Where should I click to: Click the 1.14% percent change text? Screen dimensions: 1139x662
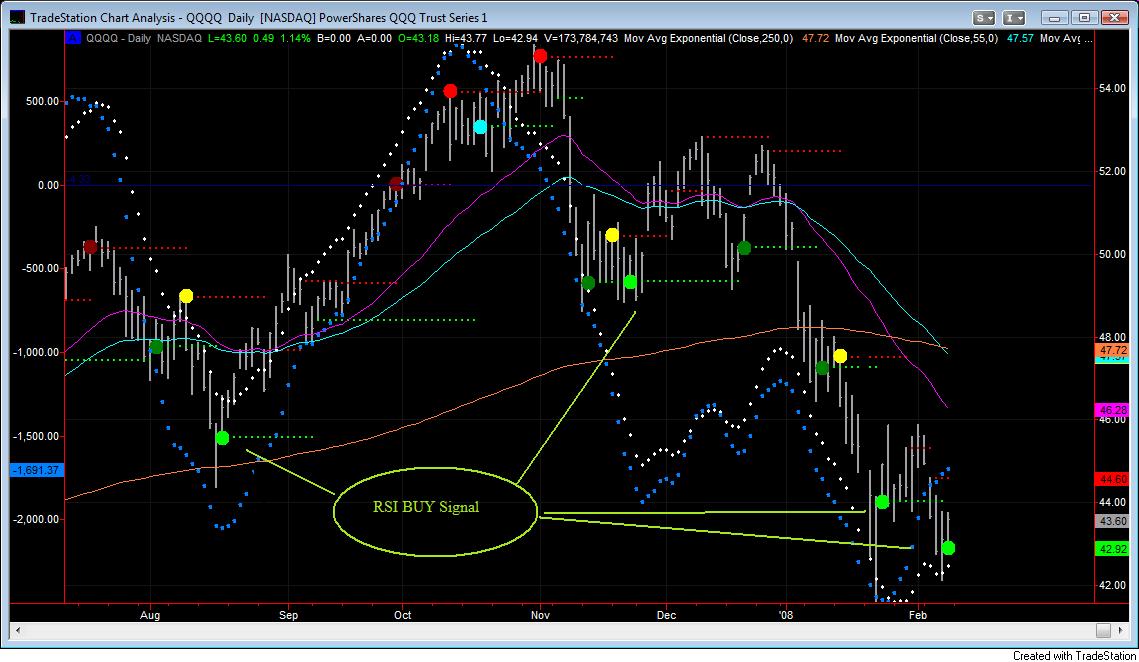click(x=296, y=38)
